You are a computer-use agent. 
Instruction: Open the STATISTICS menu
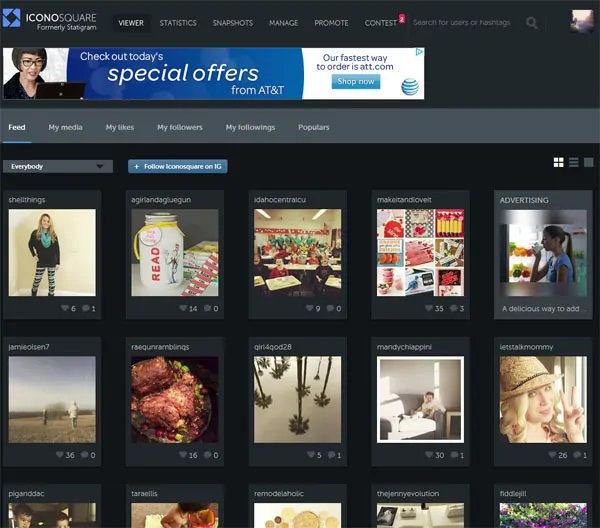[x=178, y=23]
